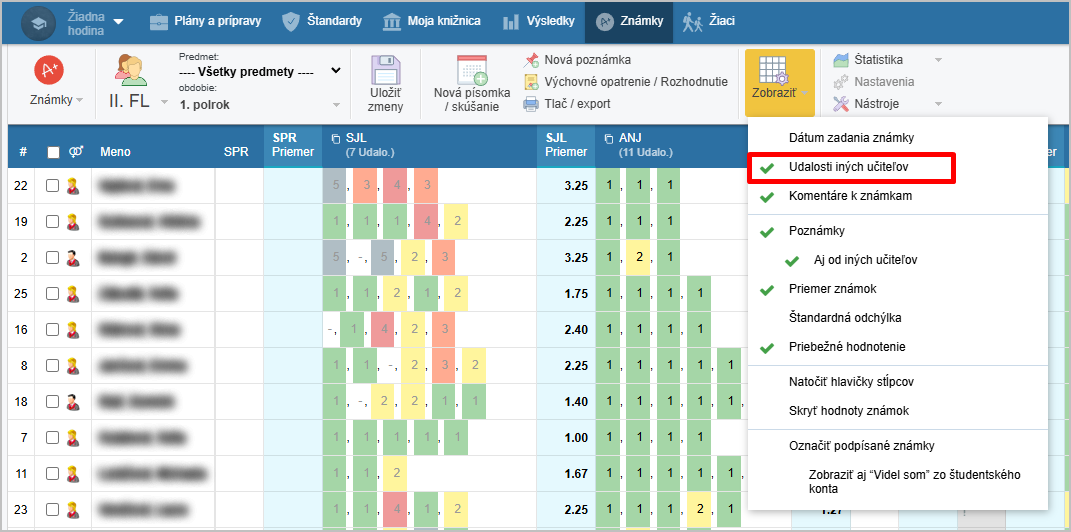1071x532 pixels.
Task: Click the Výchovné opatrenie document icon
Action: (531, 82)
